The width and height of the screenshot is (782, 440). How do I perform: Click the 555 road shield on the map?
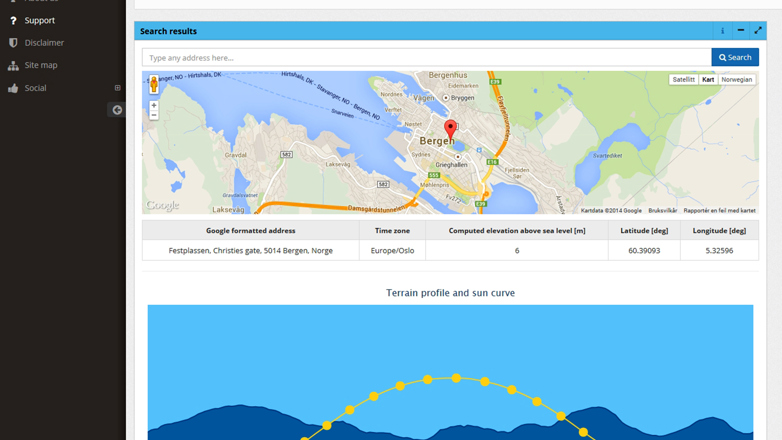tap(434, 175)
